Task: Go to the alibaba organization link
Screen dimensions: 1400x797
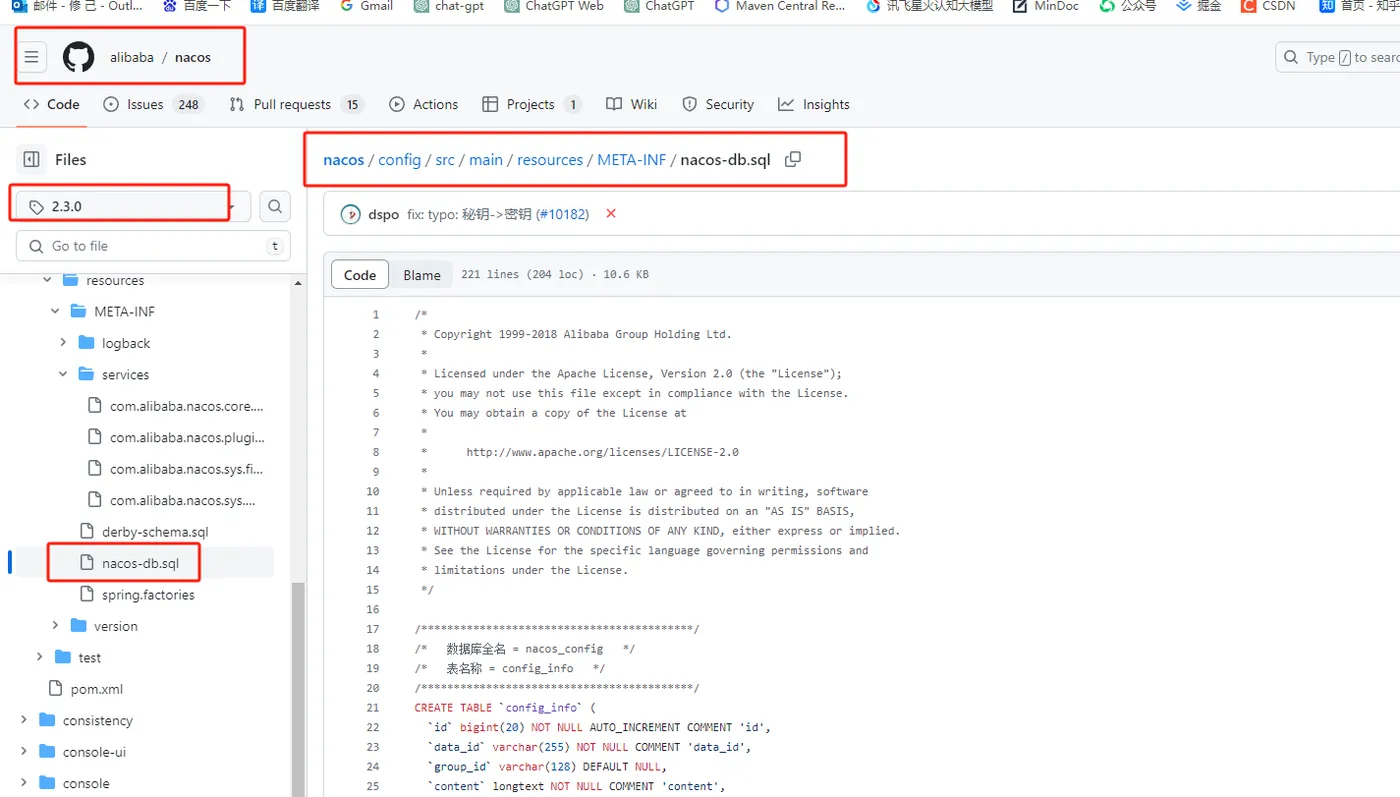Action: [132, 57]
